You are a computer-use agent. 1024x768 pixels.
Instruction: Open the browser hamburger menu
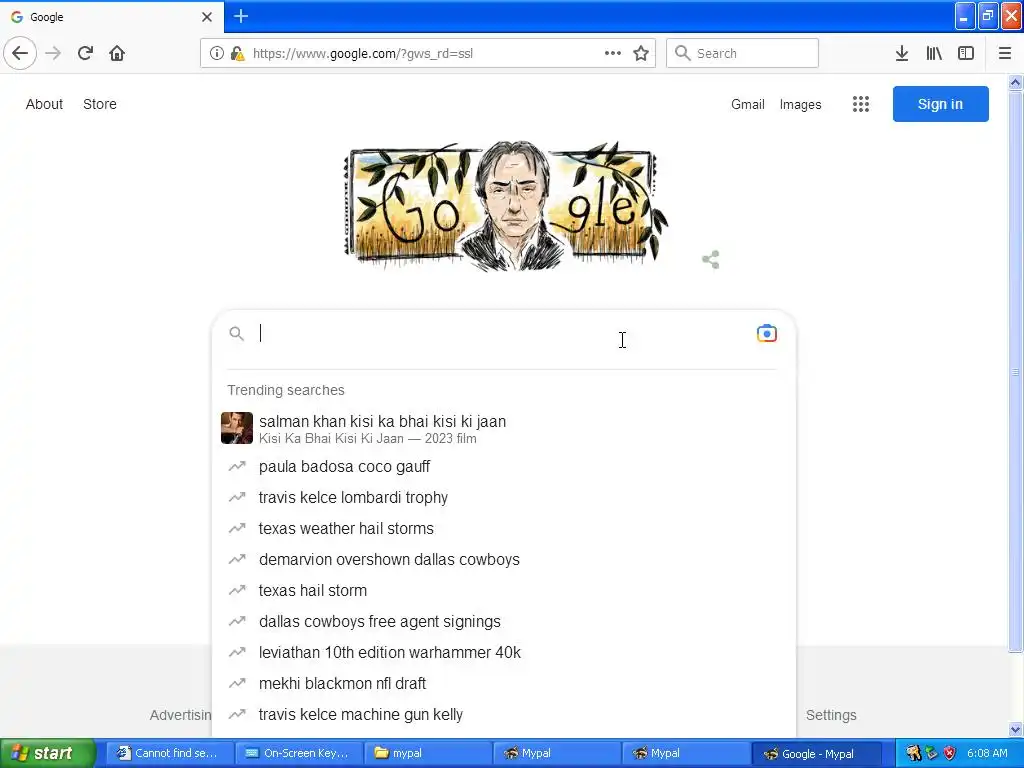point(1004,53)
